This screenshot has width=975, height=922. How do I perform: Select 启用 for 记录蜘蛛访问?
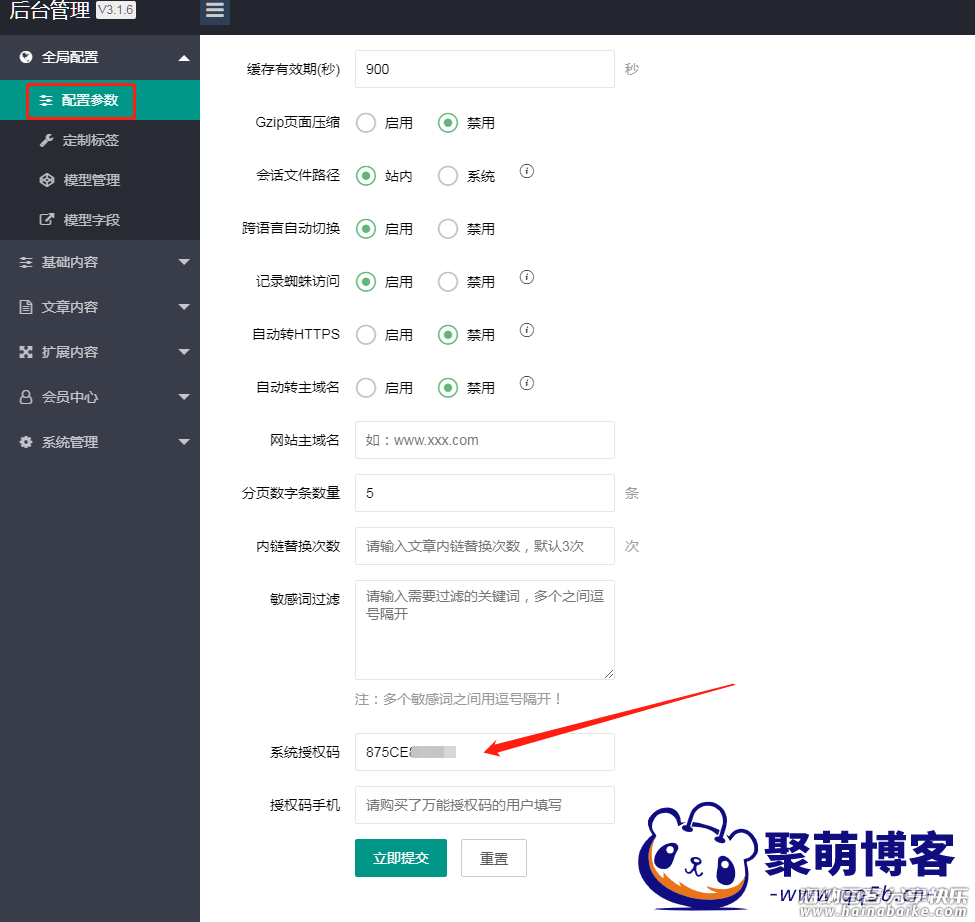(x=366, y=282)
